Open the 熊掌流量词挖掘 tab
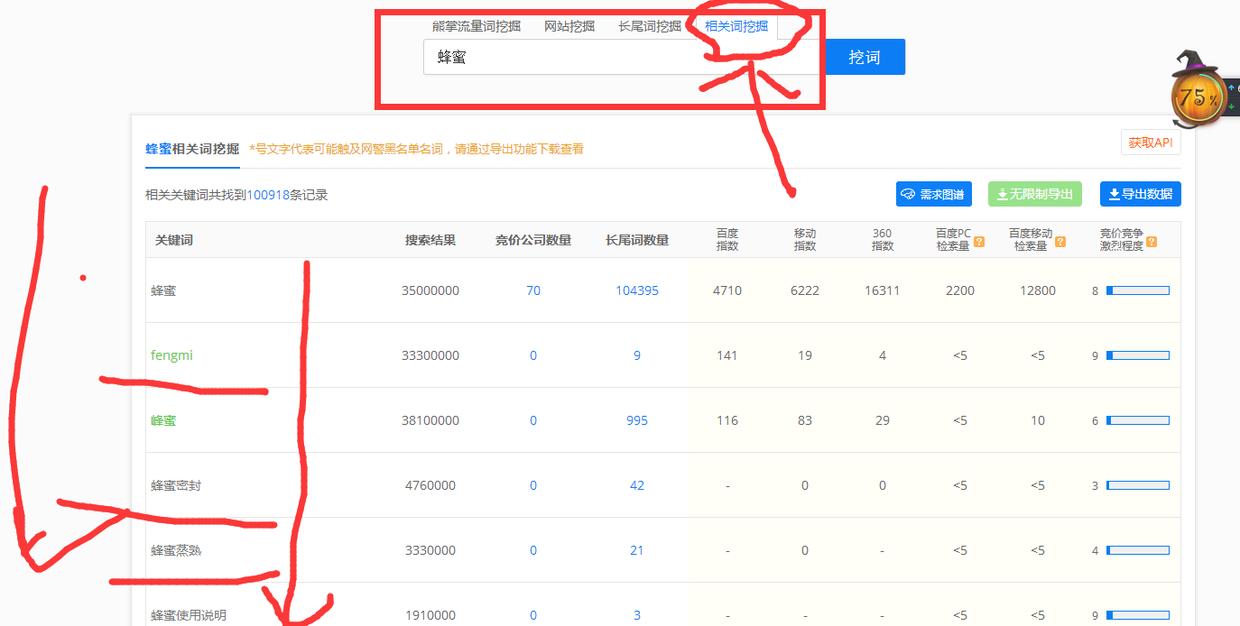Viewport: 1240px width, 626px height. [475, 25]
